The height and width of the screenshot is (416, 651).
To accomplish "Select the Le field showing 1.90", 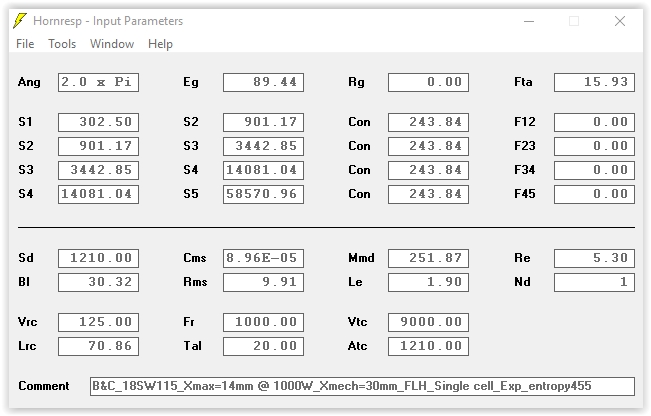I will pos(428,282).
